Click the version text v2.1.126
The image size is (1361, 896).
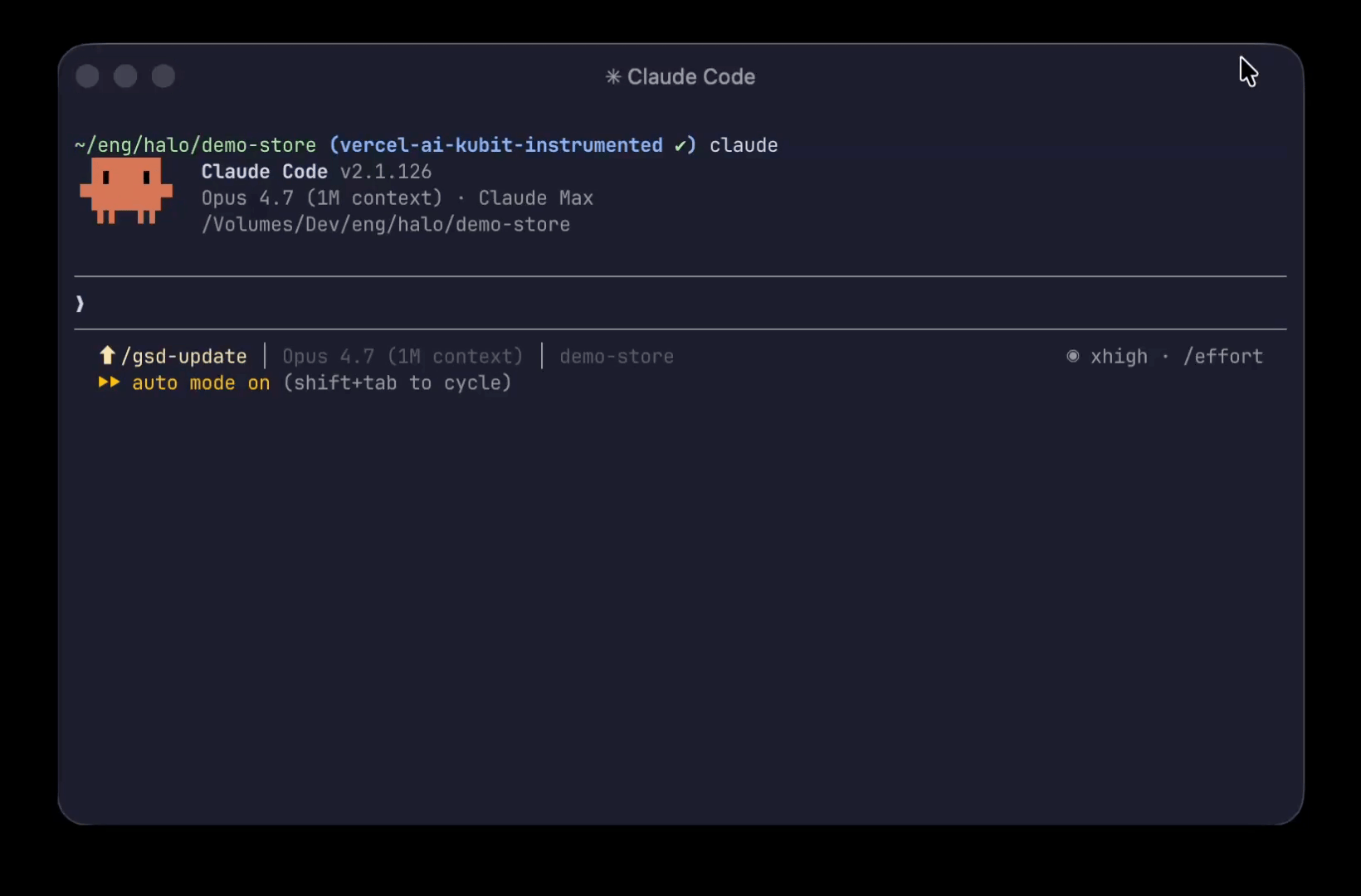[x=386, y=172]
